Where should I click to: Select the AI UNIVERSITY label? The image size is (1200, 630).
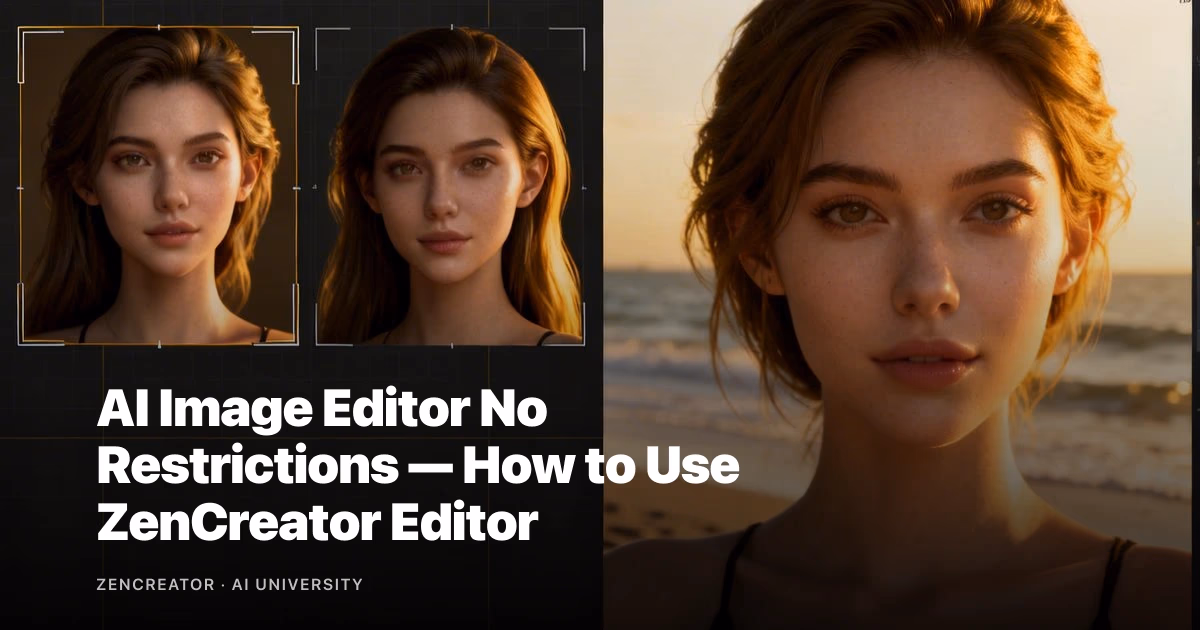pyautogui.click(x=297, y=584)
